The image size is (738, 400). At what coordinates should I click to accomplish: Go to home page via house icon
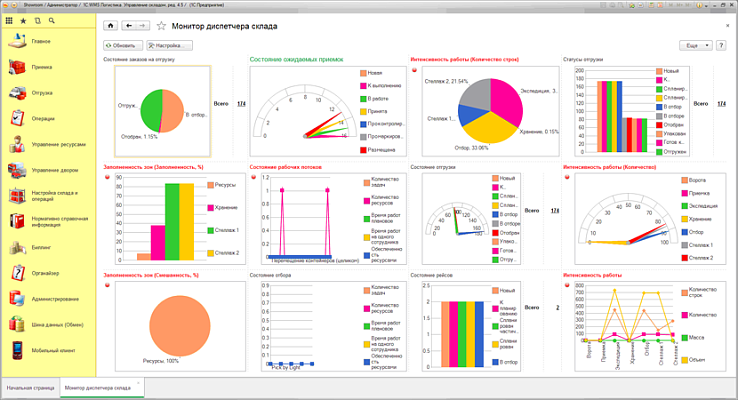(x=110, y=25)
